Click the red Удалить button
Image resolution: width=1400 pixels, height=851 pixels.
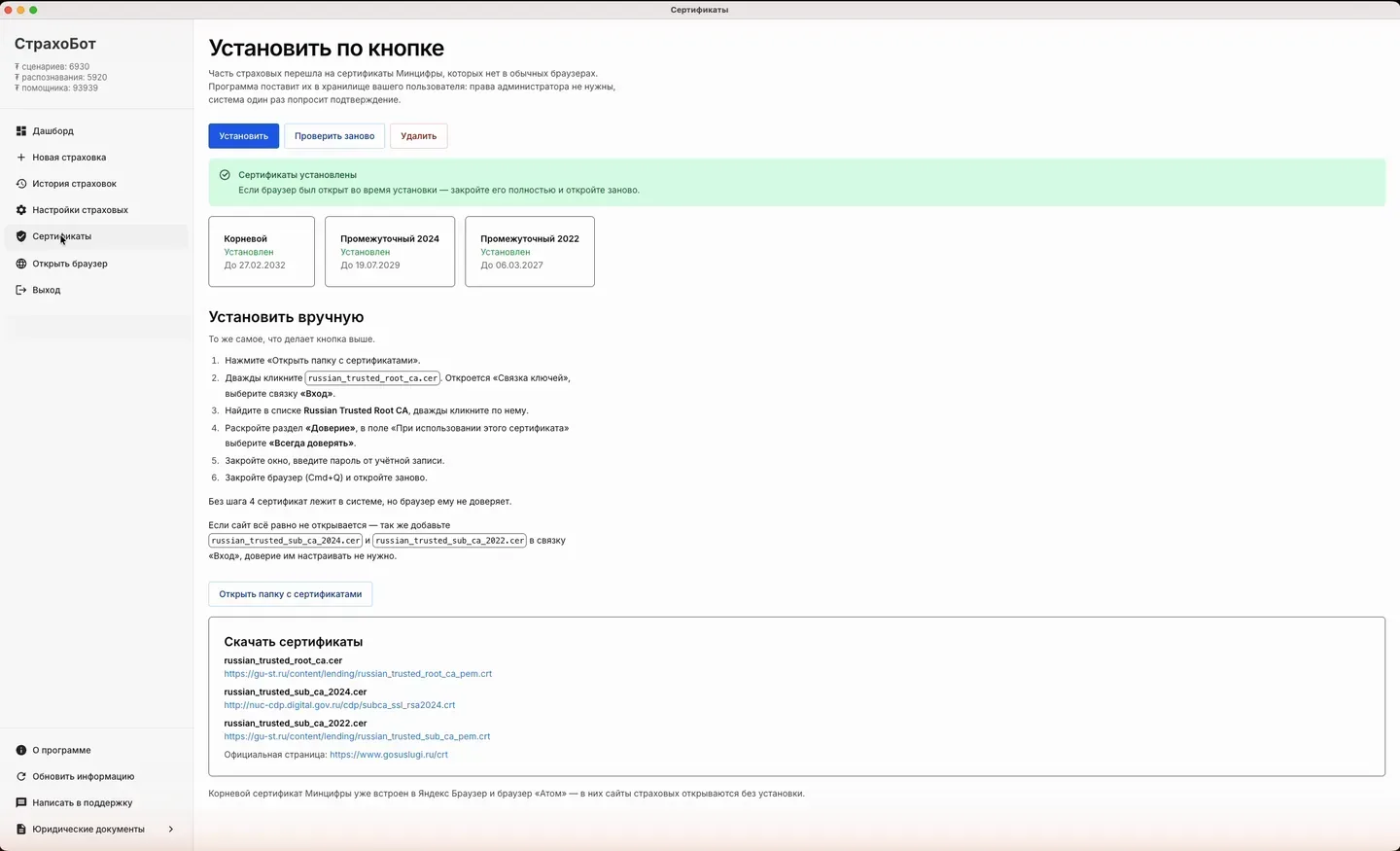click(419, 136)
